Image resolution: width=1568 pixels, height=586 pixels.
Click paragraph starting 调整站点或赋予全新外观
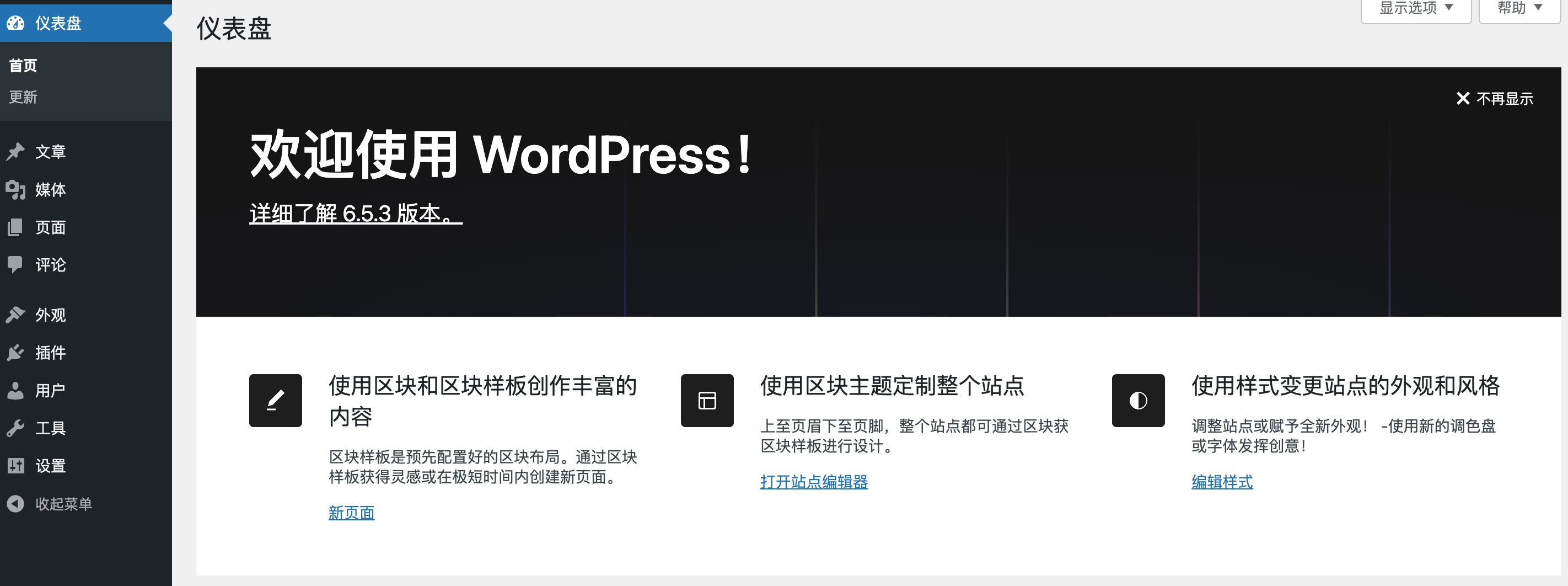coord(1344,435)
